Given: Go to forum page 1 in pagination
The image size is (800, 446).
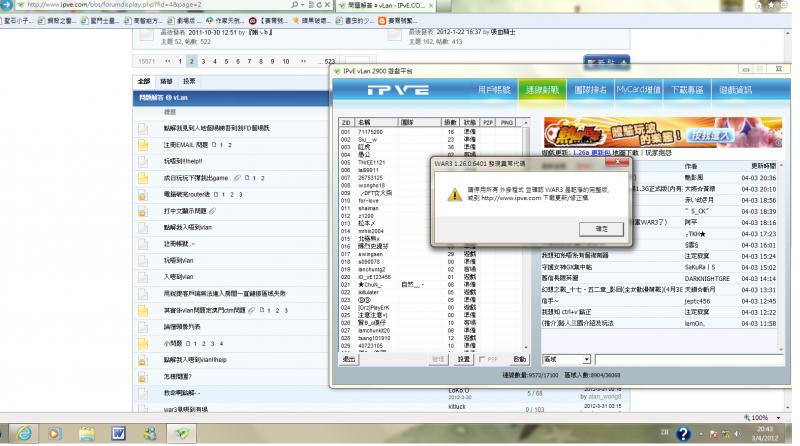Looking at the screenshot, I should tap(180, 61).
